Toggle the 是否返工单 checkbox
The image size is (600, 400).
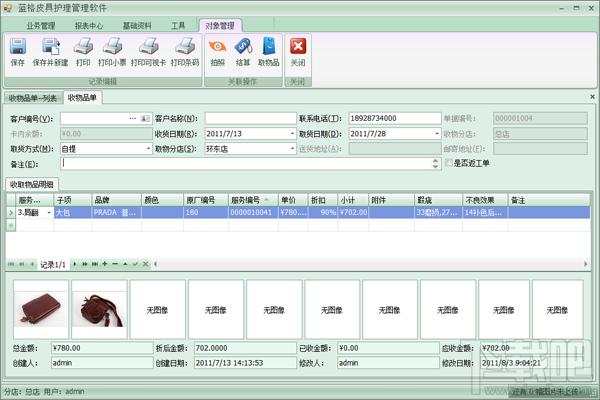(448, 163)
